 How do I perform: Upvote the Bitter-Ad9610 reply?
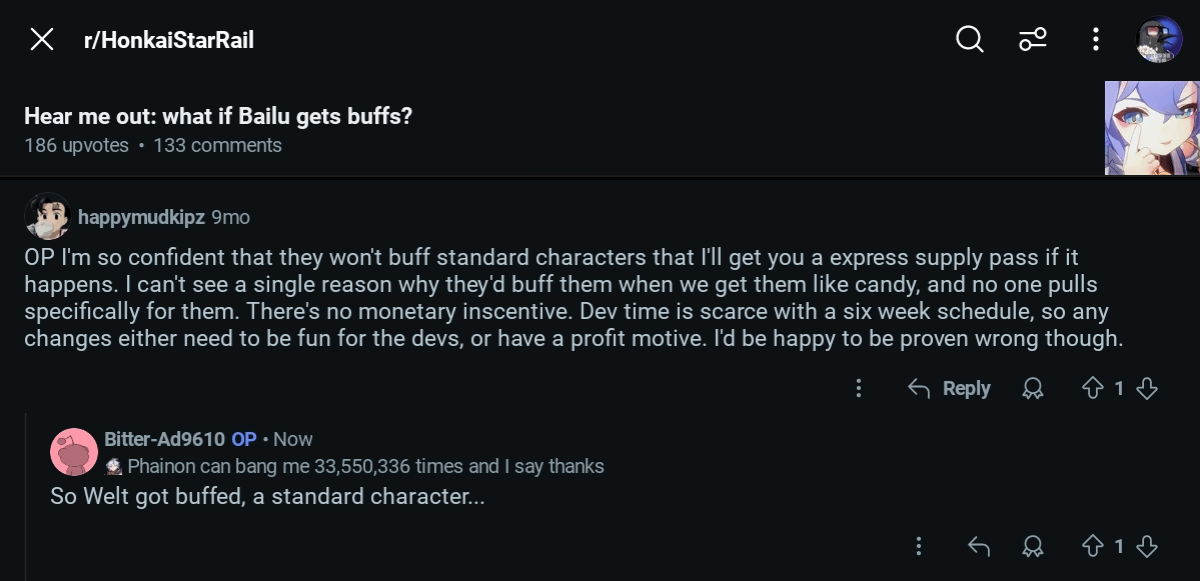(1092, 546)
